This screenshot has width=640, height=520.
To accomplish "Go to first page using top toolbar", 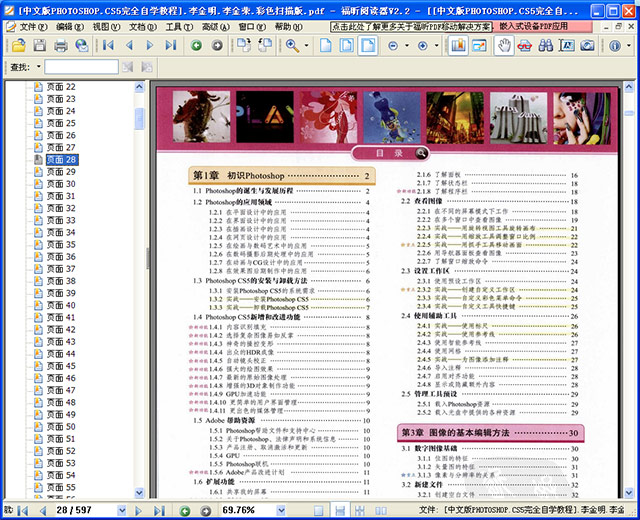I will (108, 45).
